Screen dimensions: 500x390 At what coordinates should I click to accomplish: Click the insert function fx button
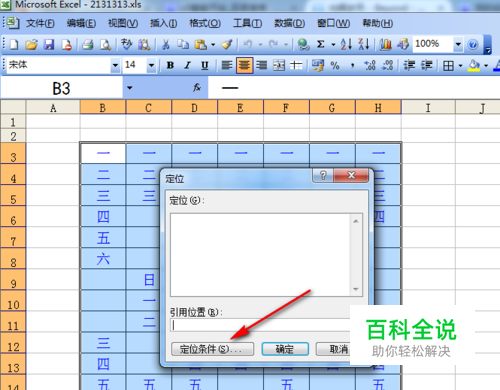[x=197, y=88]
